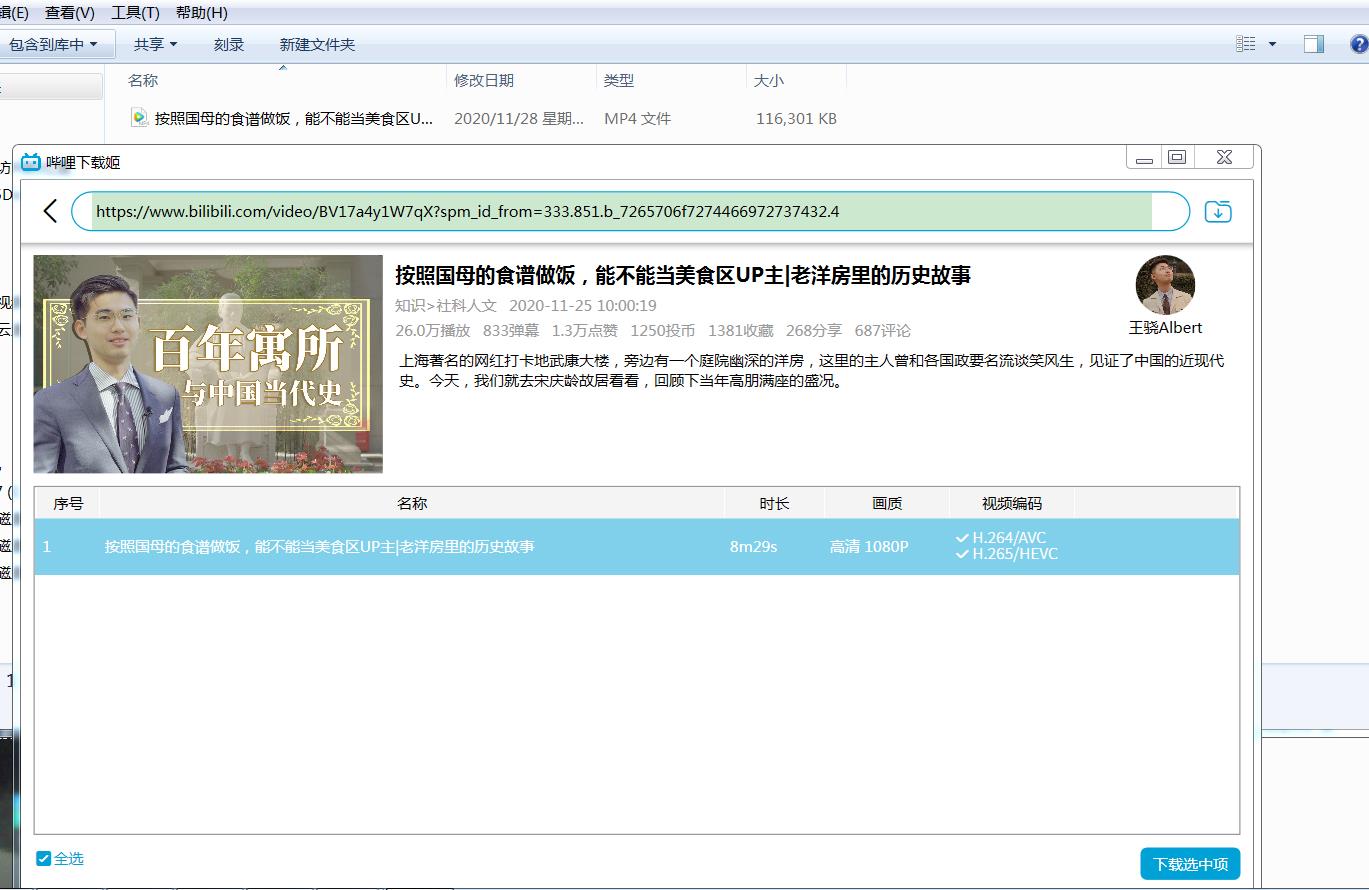This screenshot has width=1369, height=890.
Task: Click the 序号 column header
Action: coord(68,503)
